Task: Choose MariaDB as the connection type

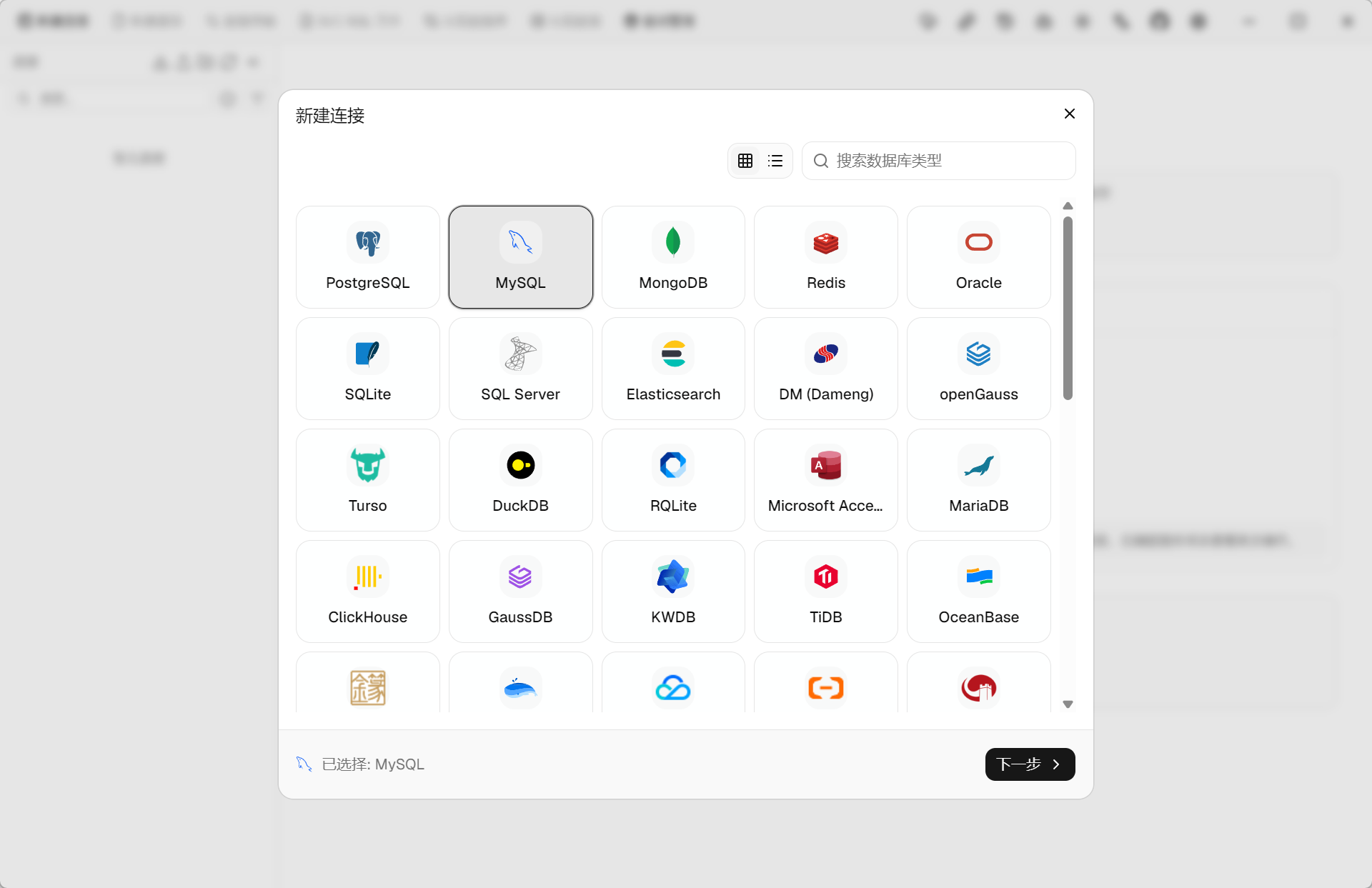Action: tap(979, 480)
